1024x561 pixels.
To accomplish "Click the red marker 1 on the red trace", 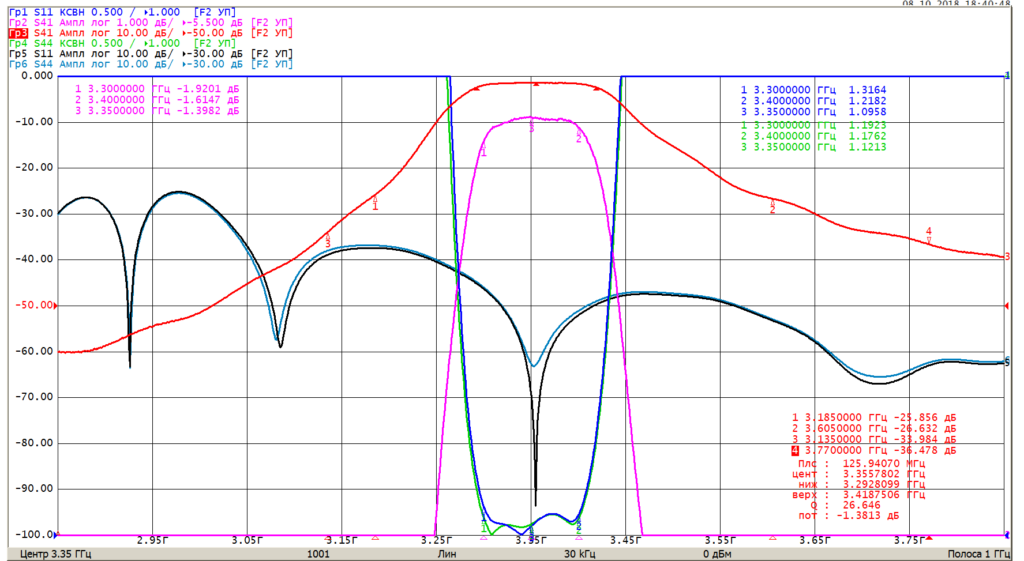I will click(375, 202).
